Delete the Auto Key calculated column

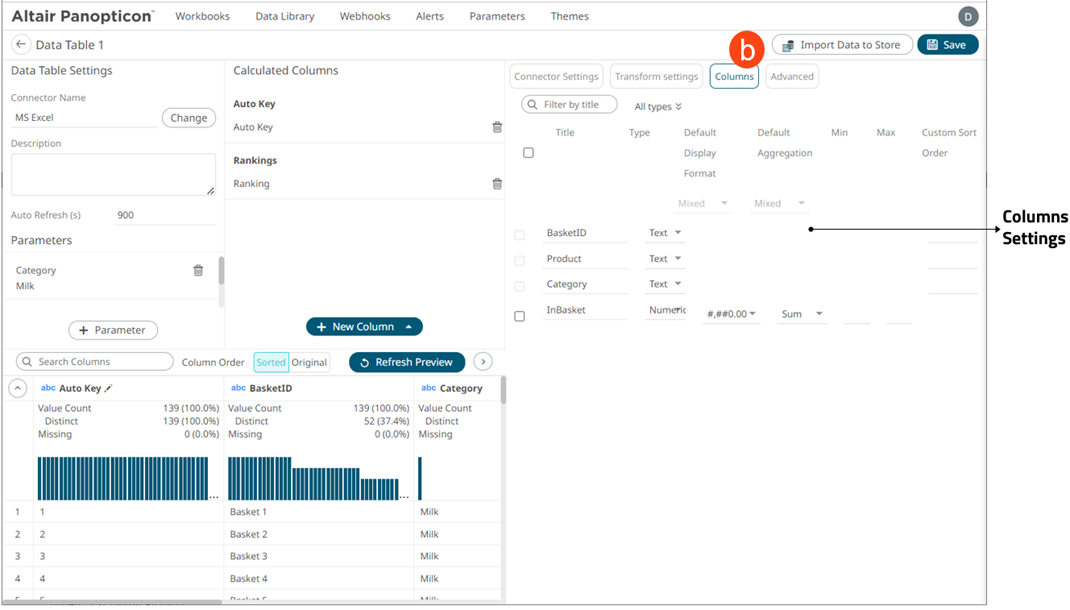(x=497, y=127)
